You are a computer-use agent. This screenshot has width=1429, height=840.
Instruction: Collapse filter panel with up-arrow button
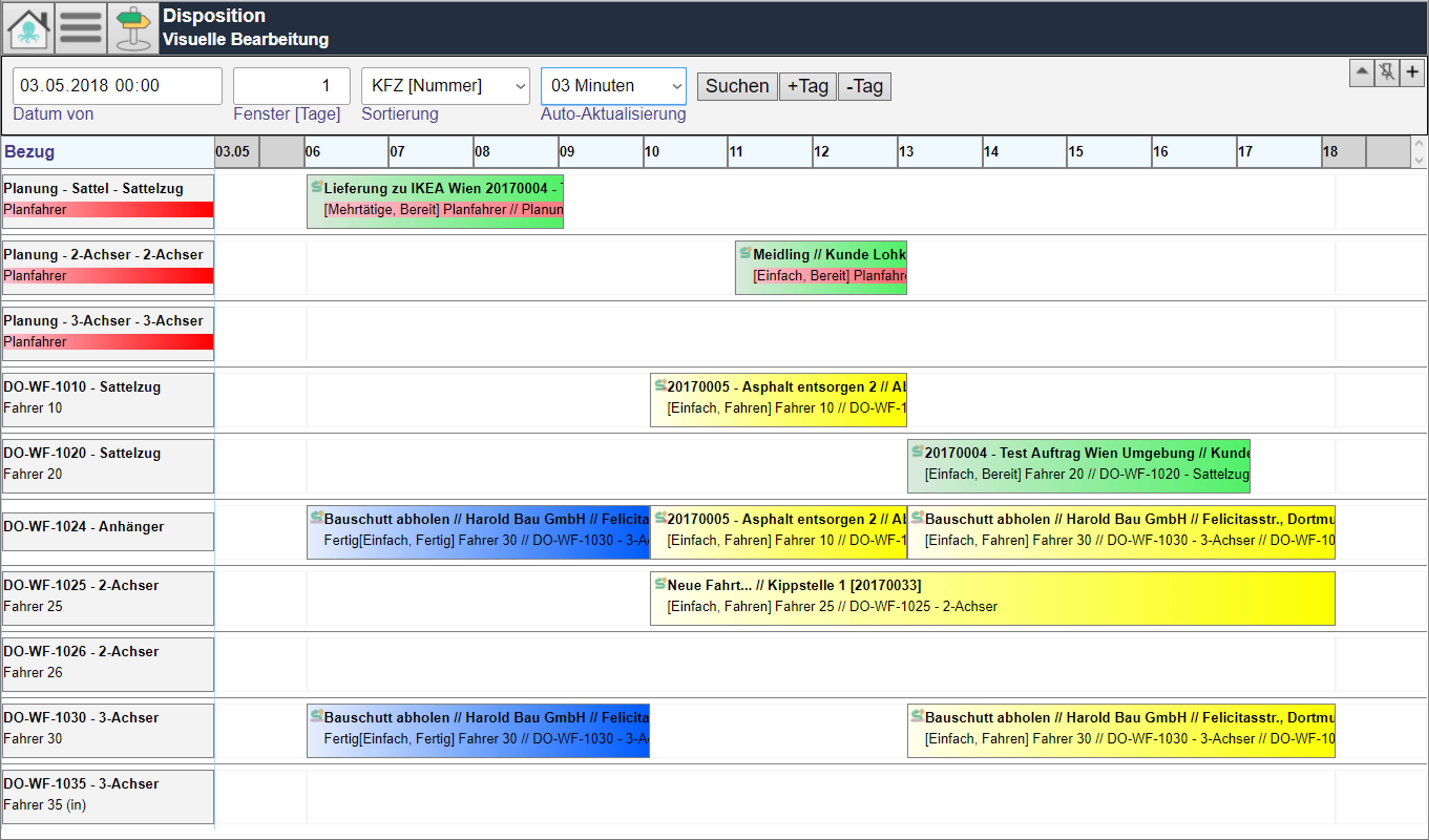(1361, 73)
